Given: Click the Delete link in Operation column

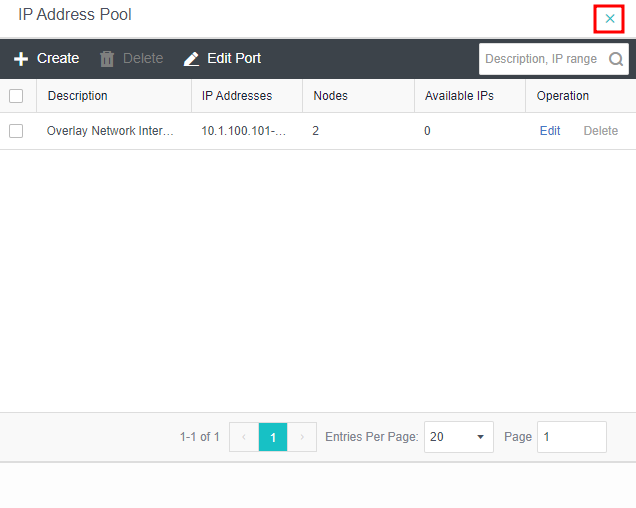Looking at the screenshot, I should coord(601,131).
